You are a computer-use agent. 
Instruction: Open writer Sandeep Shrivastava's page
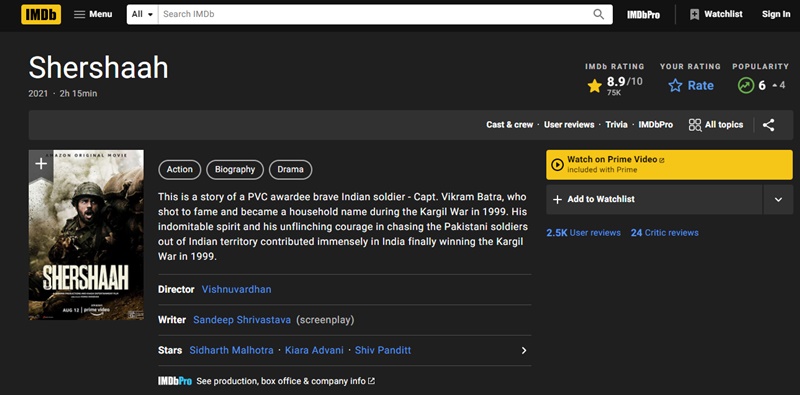click(242, 320)
